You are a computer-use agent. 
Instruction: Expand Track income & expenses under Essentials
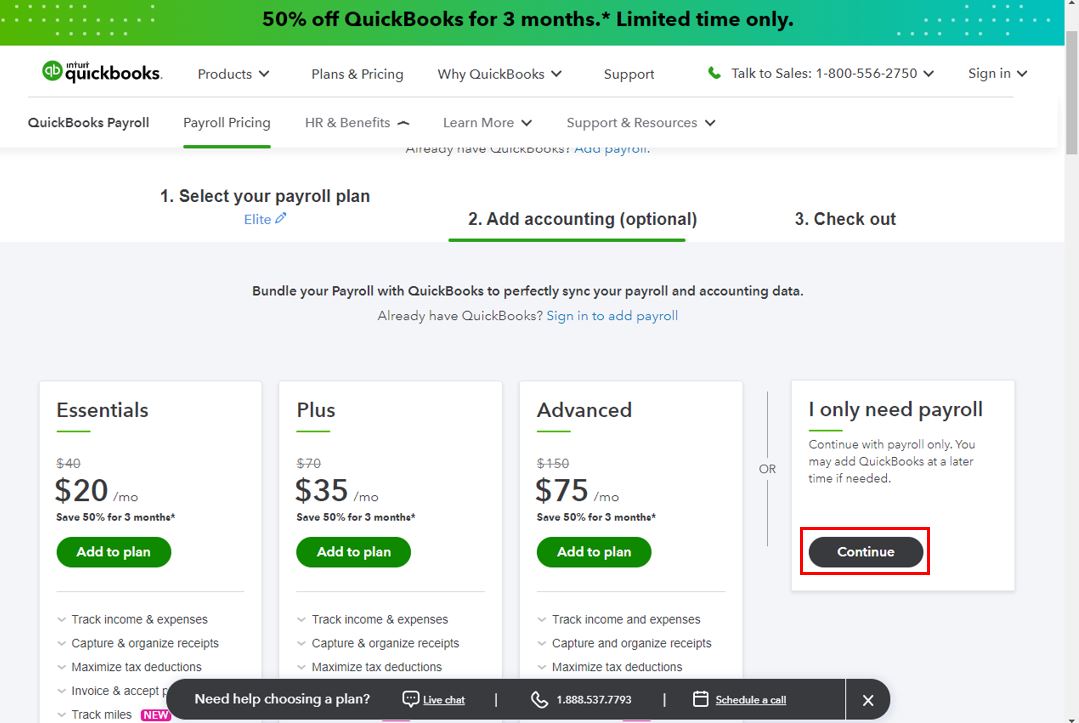[x=132, y=619]
